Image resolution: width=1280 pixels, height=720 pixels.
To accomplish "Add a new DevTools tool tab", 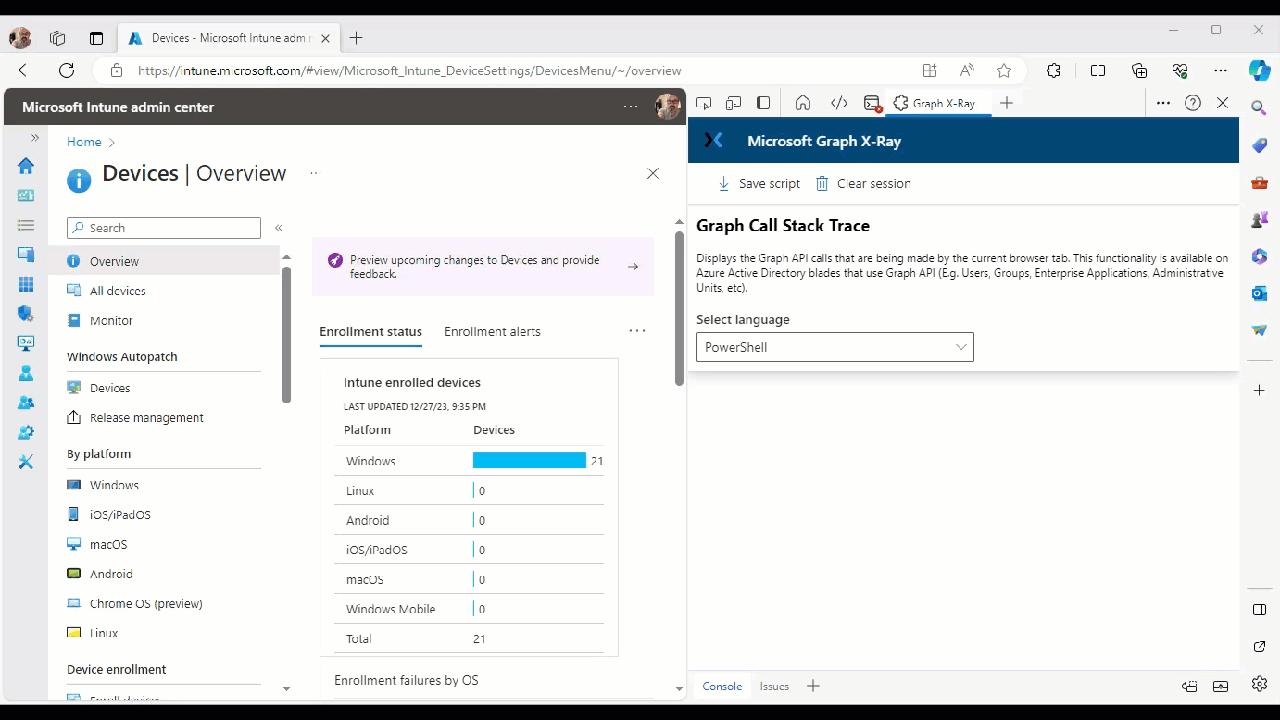I will [x=1007, y=103].
